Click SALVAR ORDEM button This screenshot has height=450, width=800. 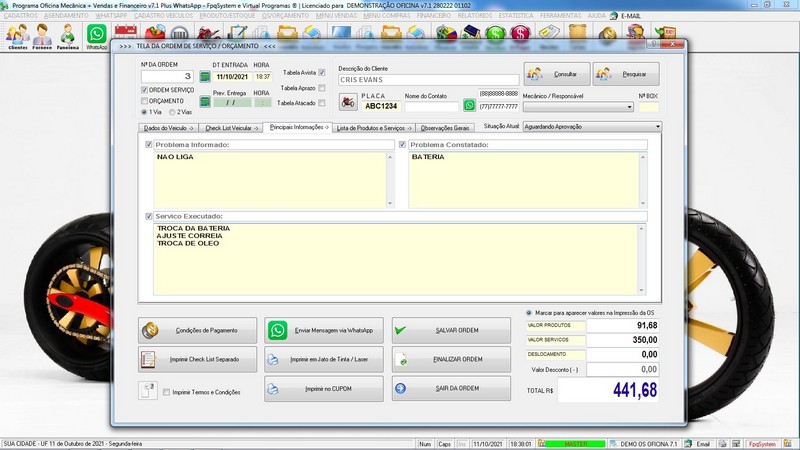click(451, 330)
